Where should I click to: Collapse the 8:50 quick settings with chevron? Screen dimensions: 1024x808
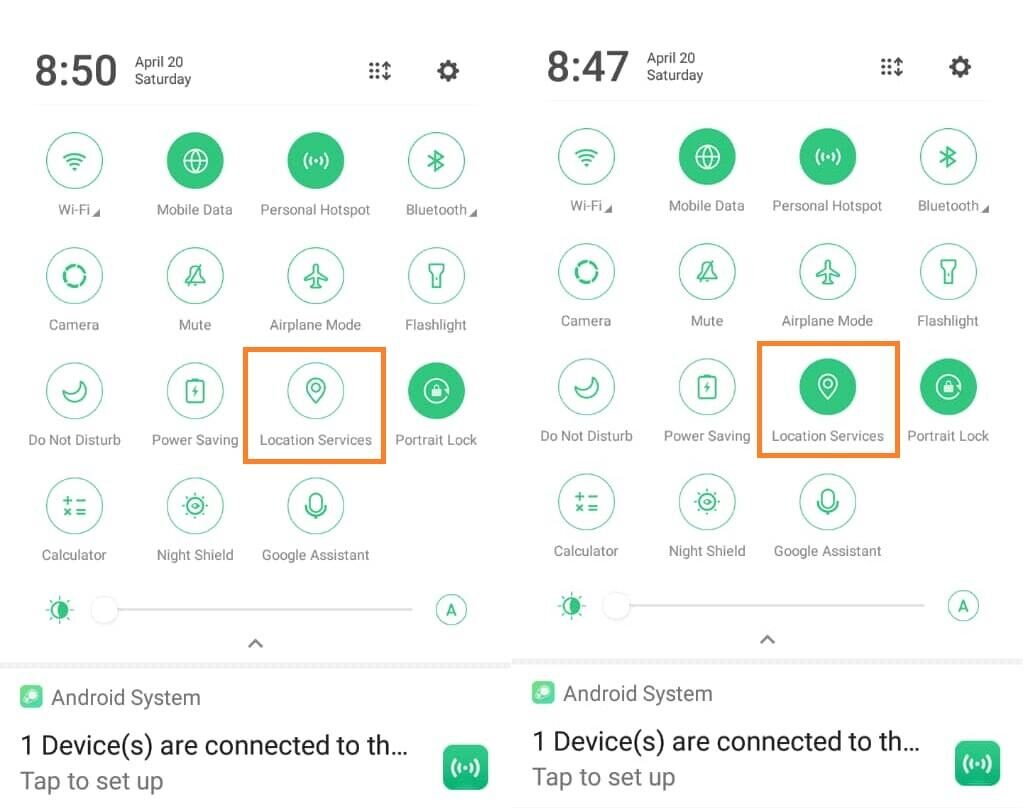click(255, 643)
